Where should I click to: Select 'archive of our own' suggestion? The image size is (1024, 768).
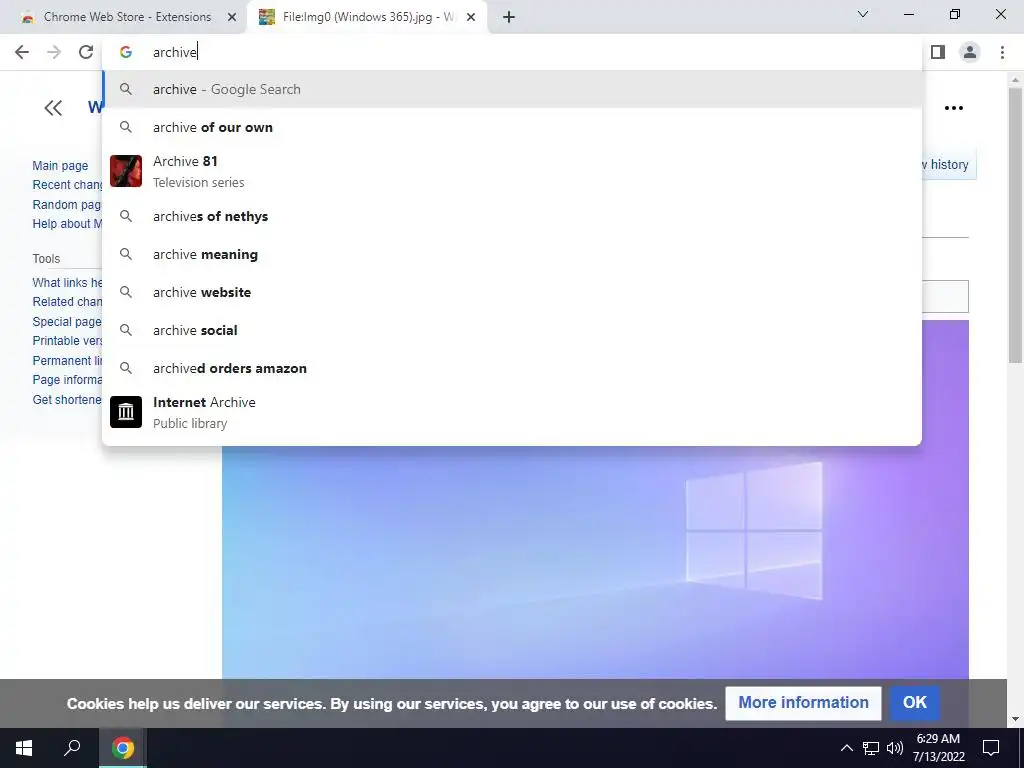click(x=512, y=127)
